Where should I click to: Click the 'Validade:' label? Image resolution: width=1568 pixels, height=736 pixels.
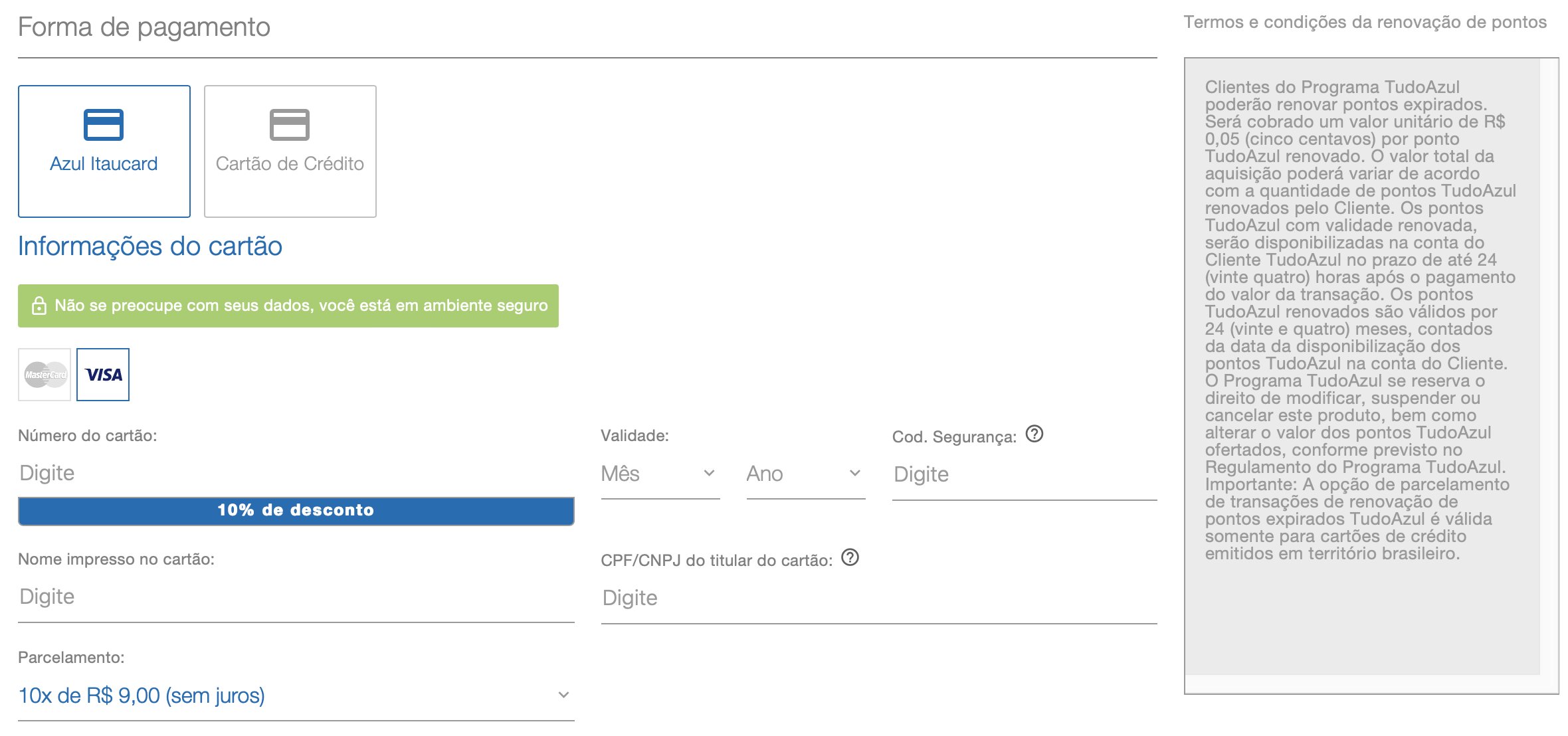coord(635,436)
